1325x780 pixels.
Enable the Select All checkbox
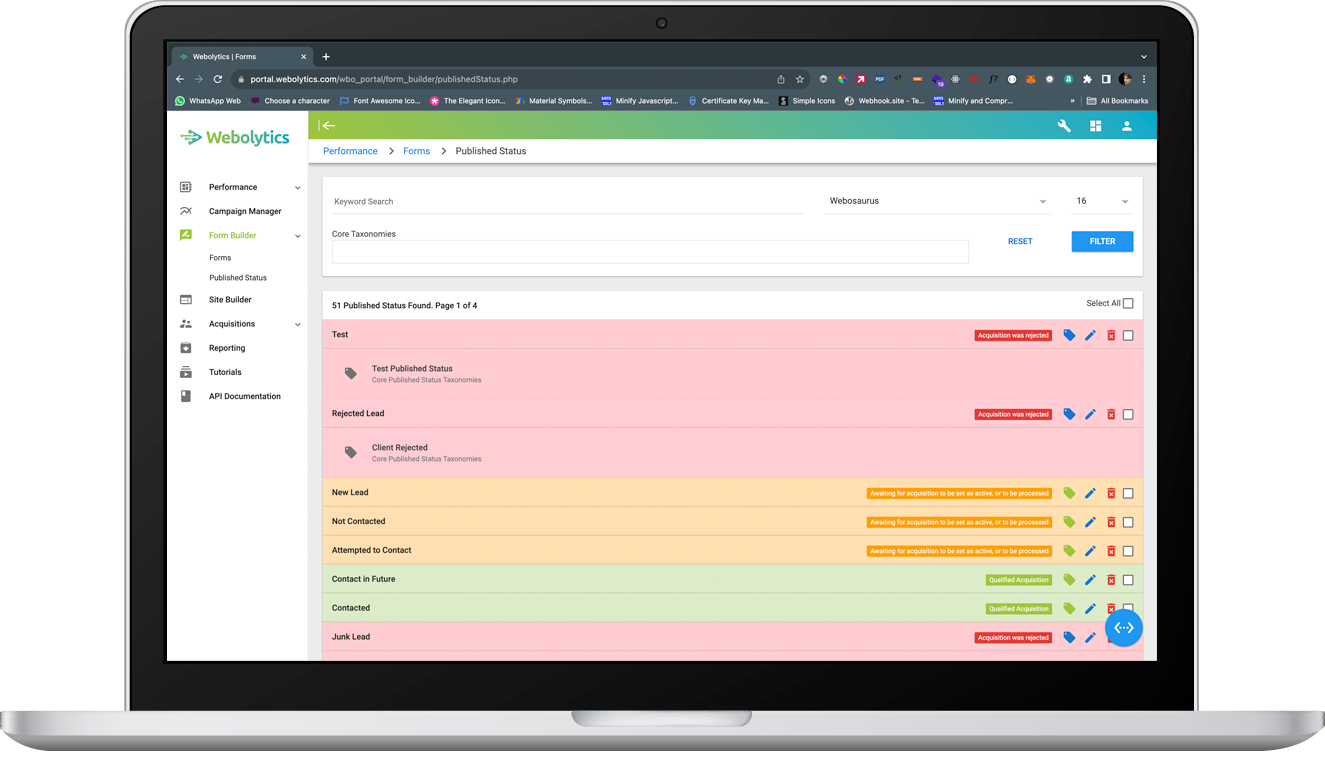point(1128,303)
